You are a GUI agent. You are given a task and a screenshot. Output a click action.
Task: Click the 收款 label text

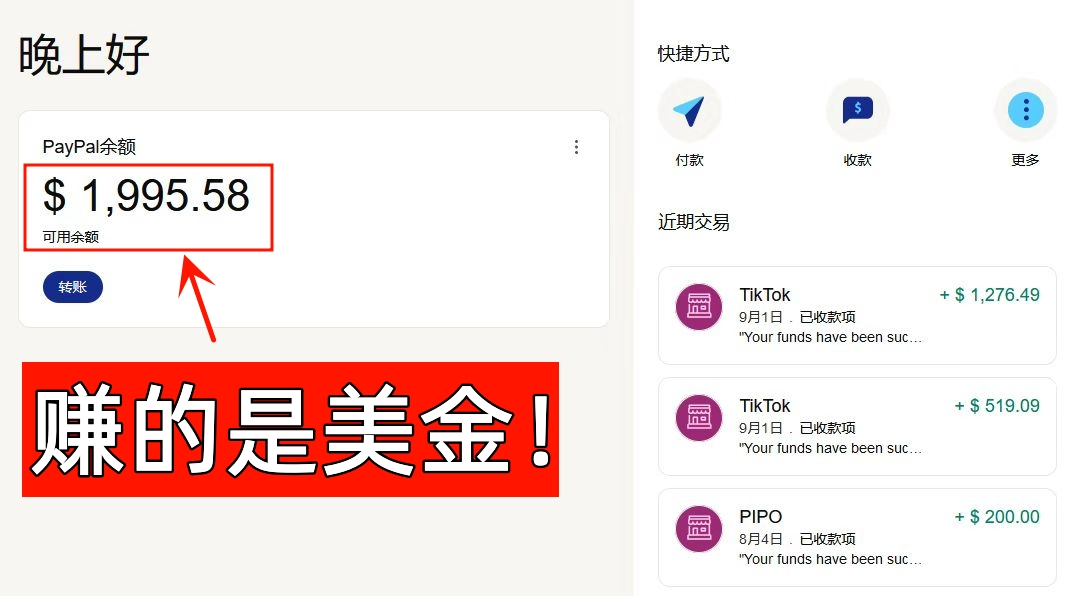pos(858,160)
